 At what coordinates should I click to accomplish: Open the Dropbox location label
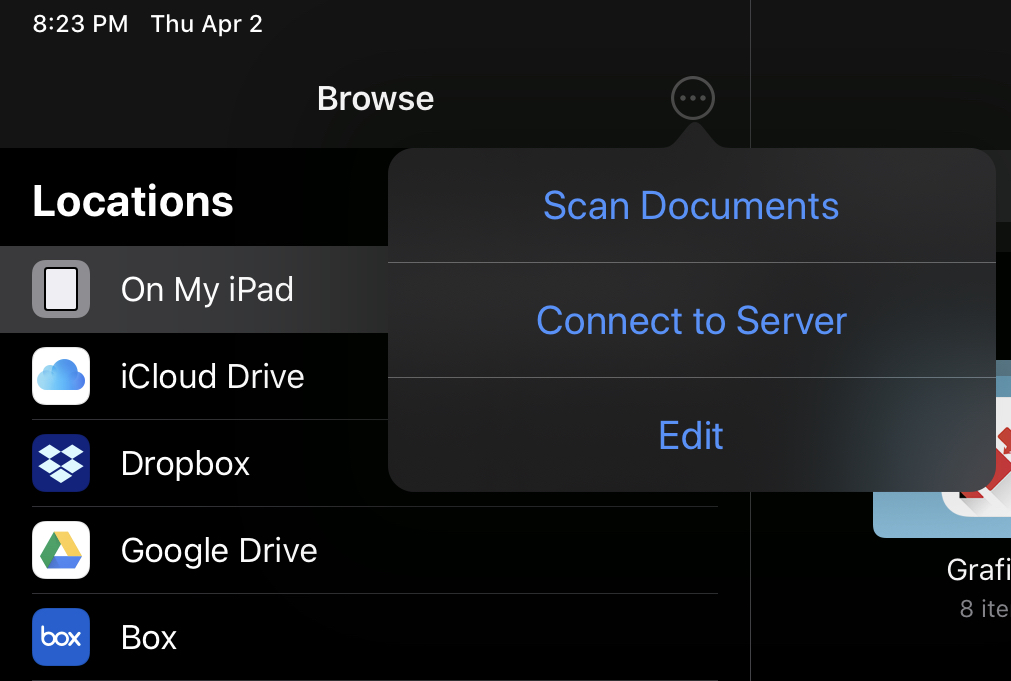tap(185, 464)
